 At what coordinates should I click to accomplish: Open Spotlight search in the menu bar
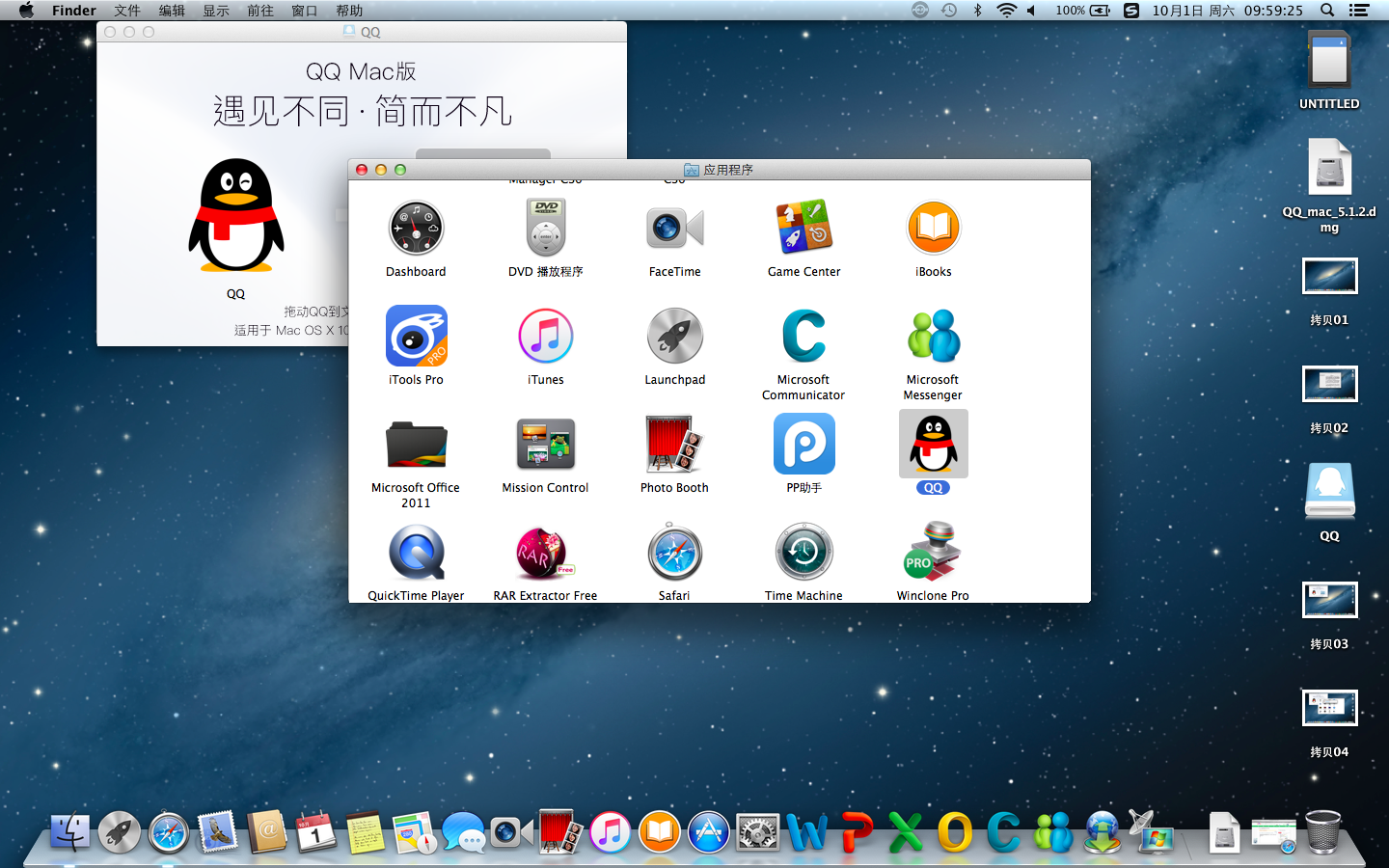(1327, 11)
